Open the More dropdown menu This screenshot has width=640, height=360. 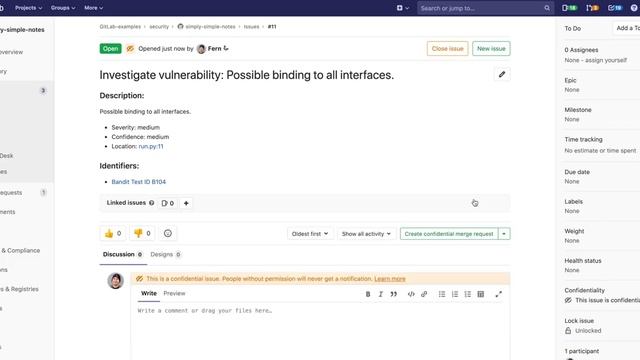click(x=93, y=8)
